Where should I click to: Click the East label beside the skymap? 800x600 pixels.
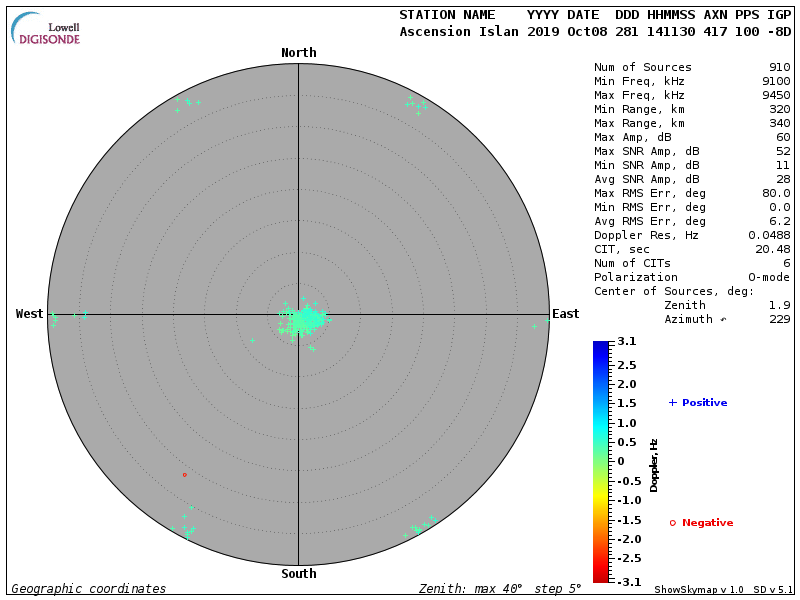point(565,314)
